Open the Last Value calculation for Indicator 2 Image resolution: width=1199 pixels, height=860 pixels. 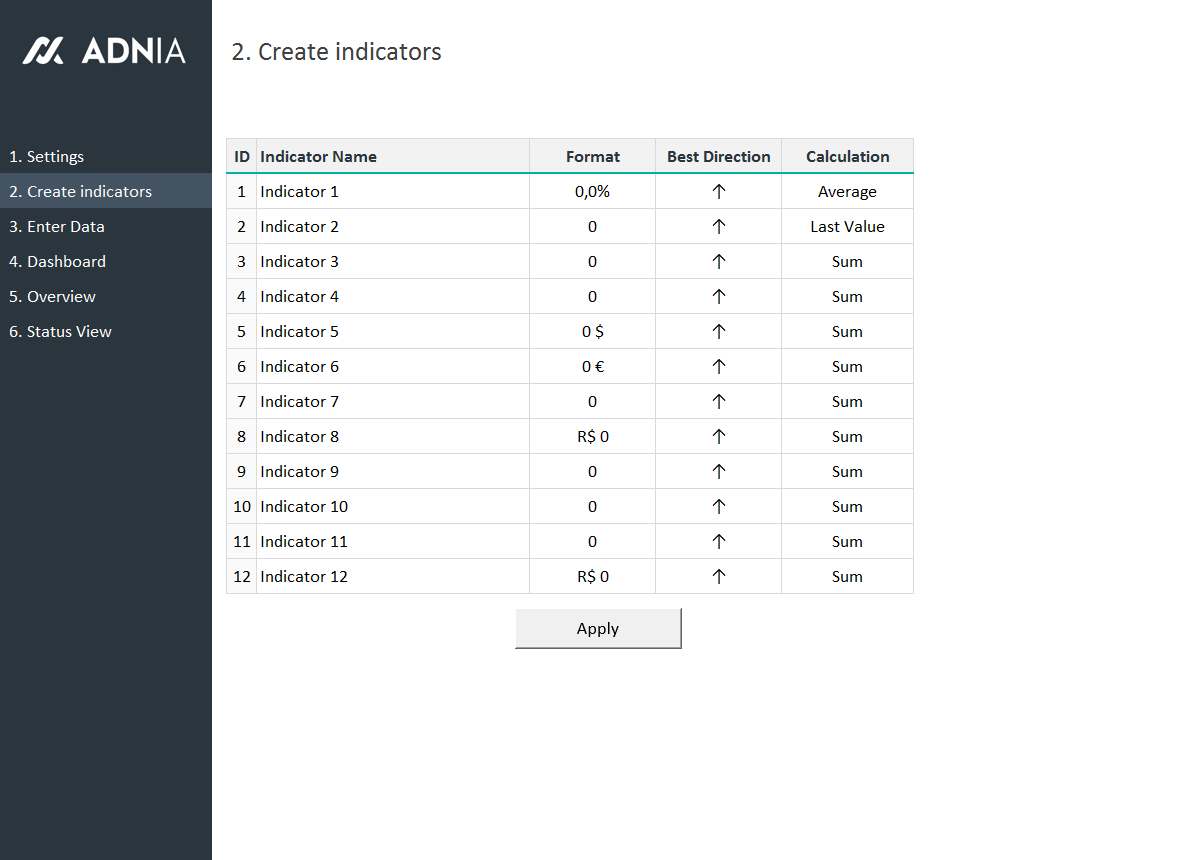pyautogui.click(x=847, y=227)
